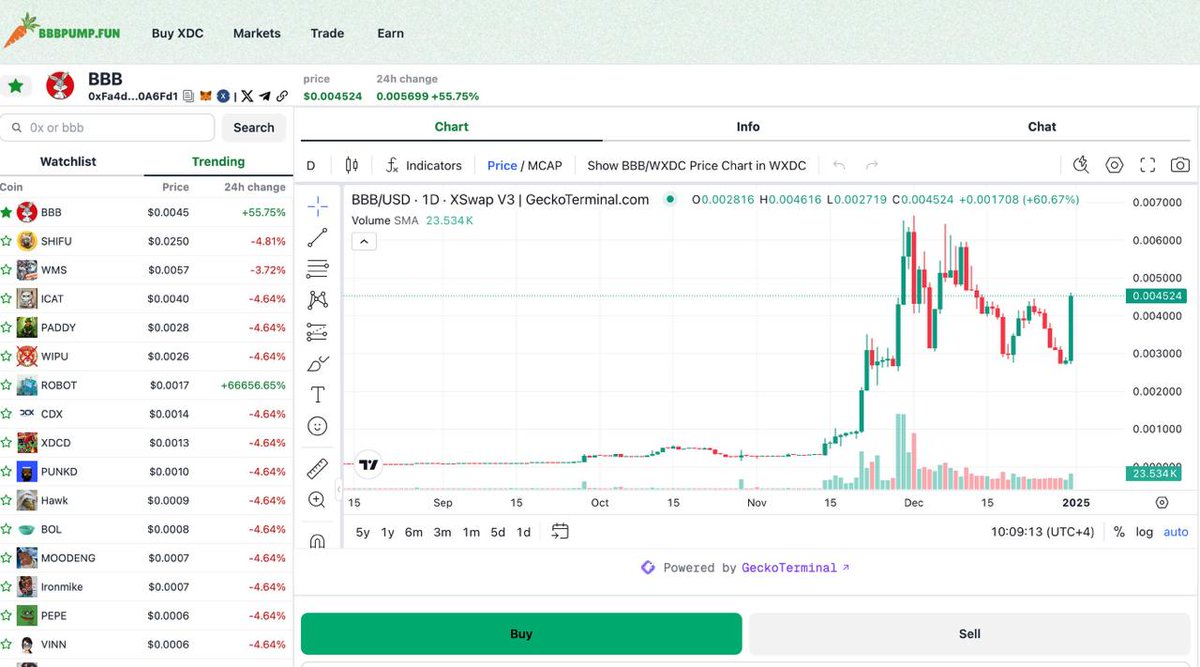
Task: Switch chart to Price mode
Action: 502,165
